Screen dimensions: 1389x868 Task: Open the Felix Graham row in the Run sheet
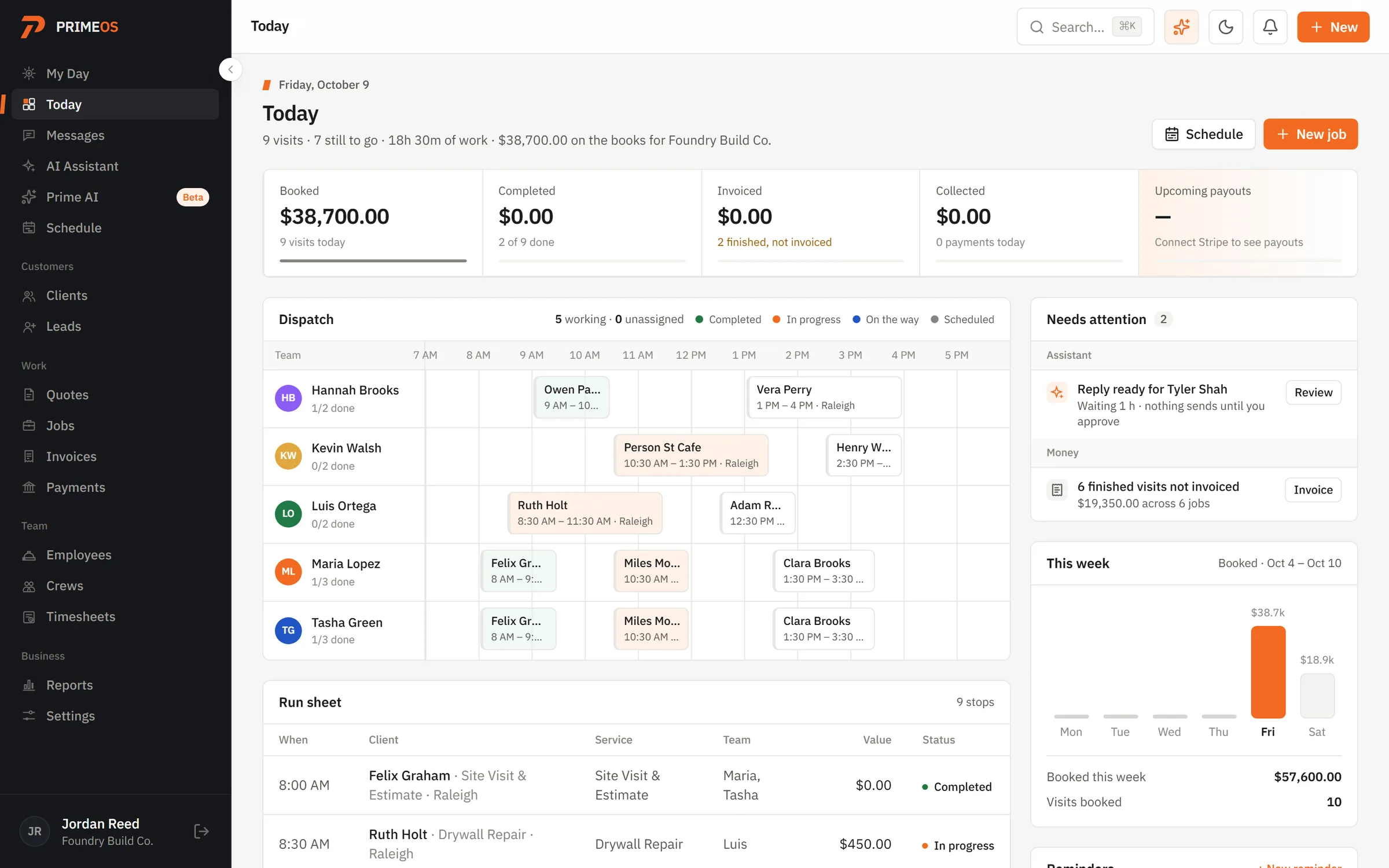(x=637, y=785)
